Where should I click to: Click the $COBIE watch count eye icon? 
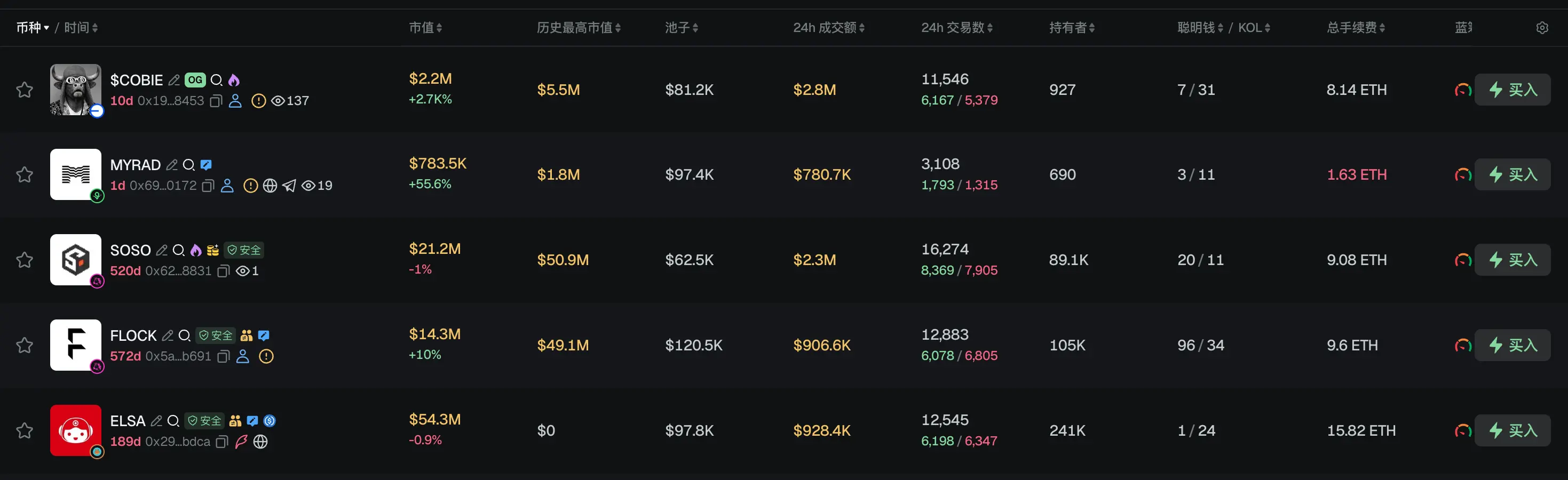[278, 101]
